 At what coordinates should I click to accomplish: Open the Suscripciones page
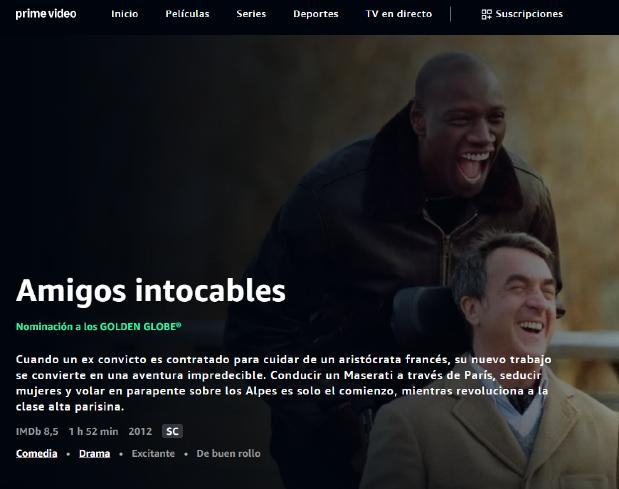point(522,14)
